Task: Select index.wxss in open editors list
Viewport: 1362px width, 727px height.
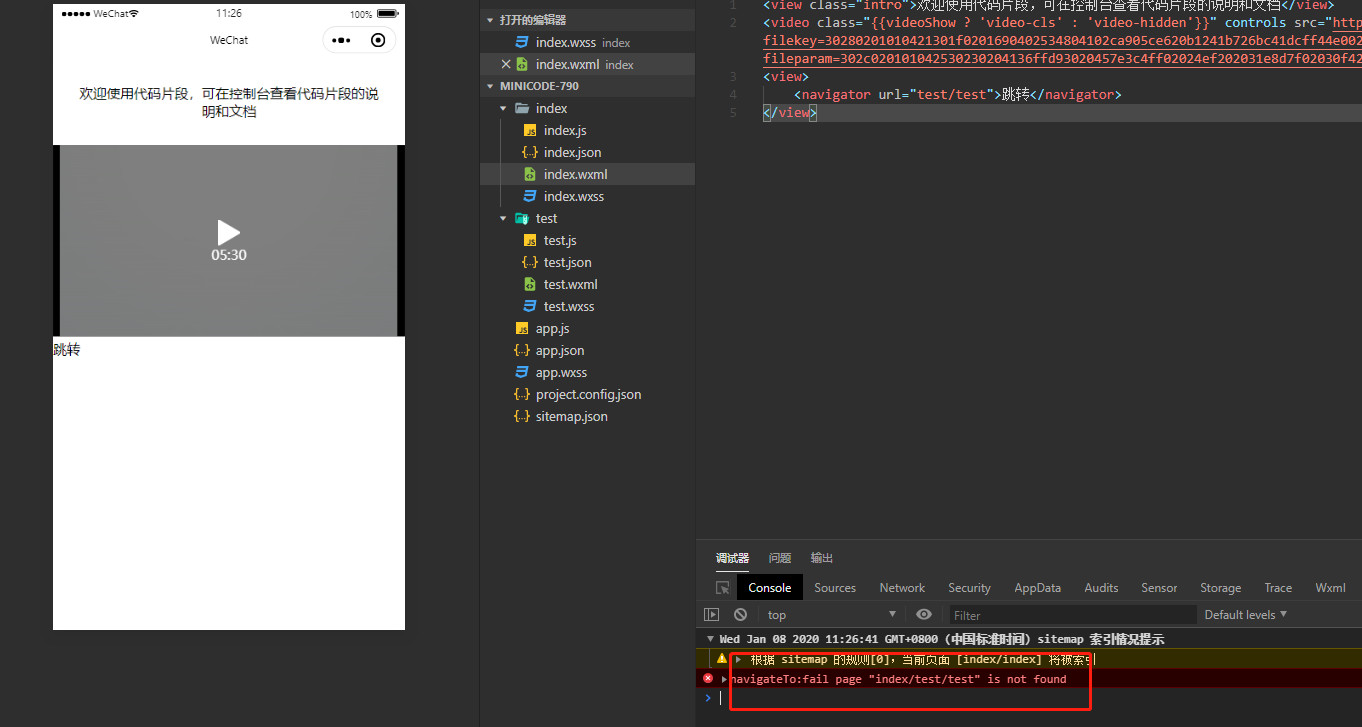Action: [587, 42]
